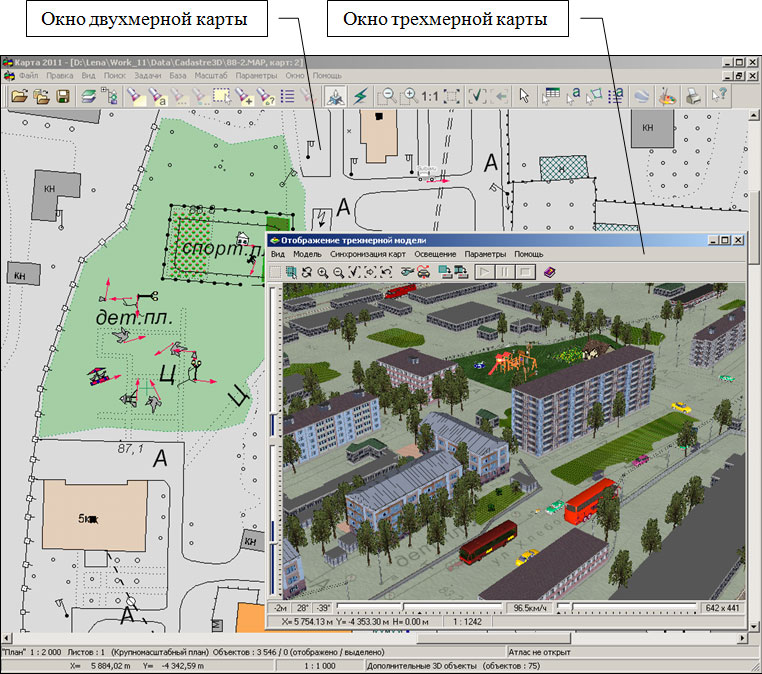
Task: Print the map with printer icon
Action: point(693,96)
